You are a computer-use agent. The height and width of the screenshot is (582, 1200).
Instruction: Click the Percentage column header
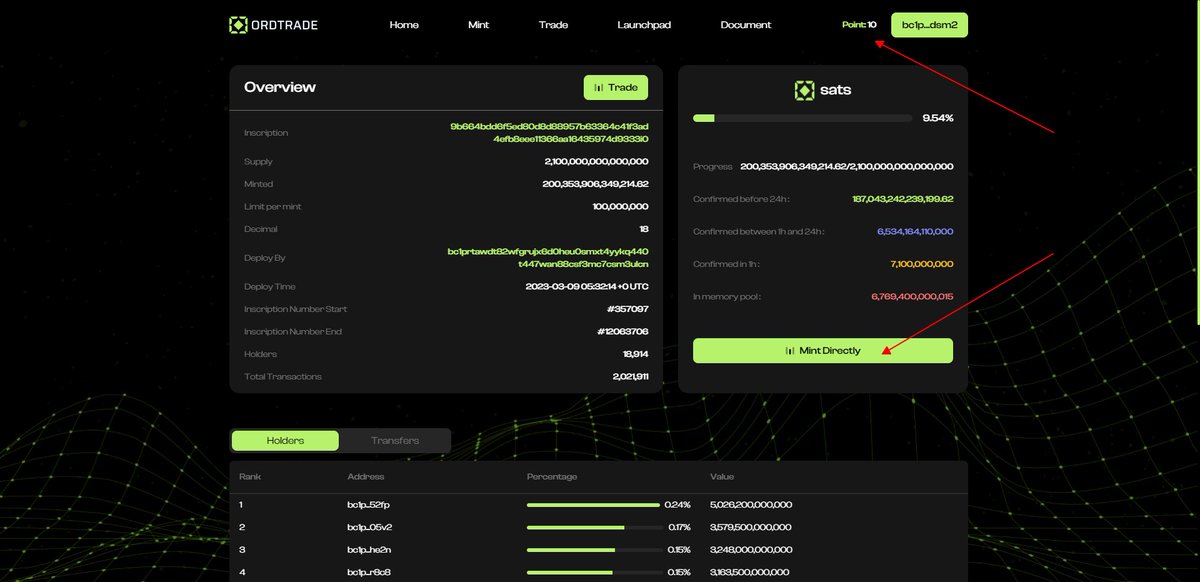pyautogui.click(x=552, y=477)
